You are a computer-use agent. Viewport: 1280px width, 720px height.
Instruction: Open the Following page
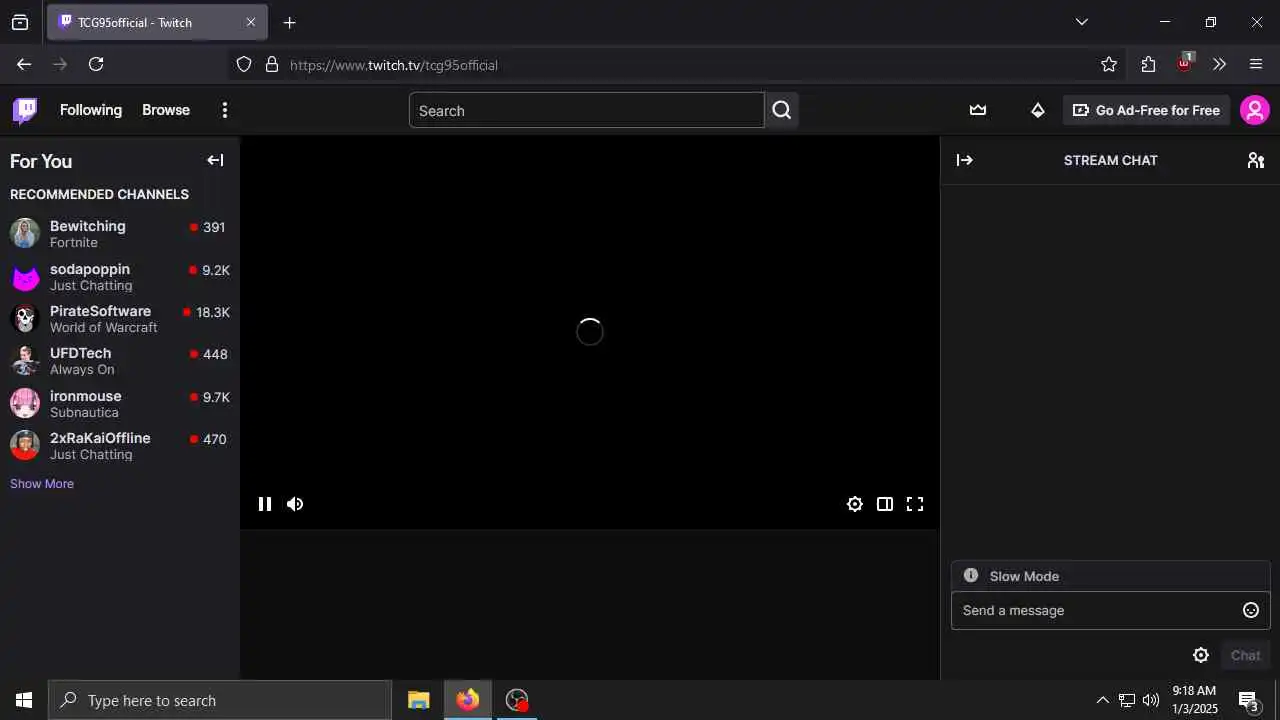pos(91,110)
